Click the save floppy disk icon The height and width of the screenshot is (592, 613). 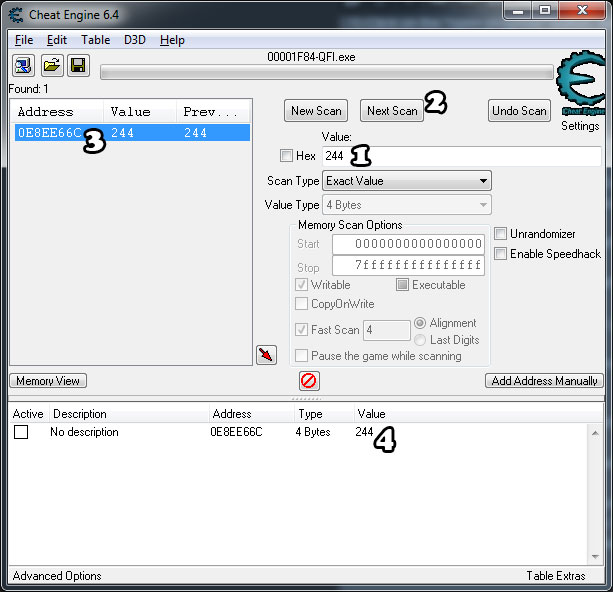(x=78, y=65)
